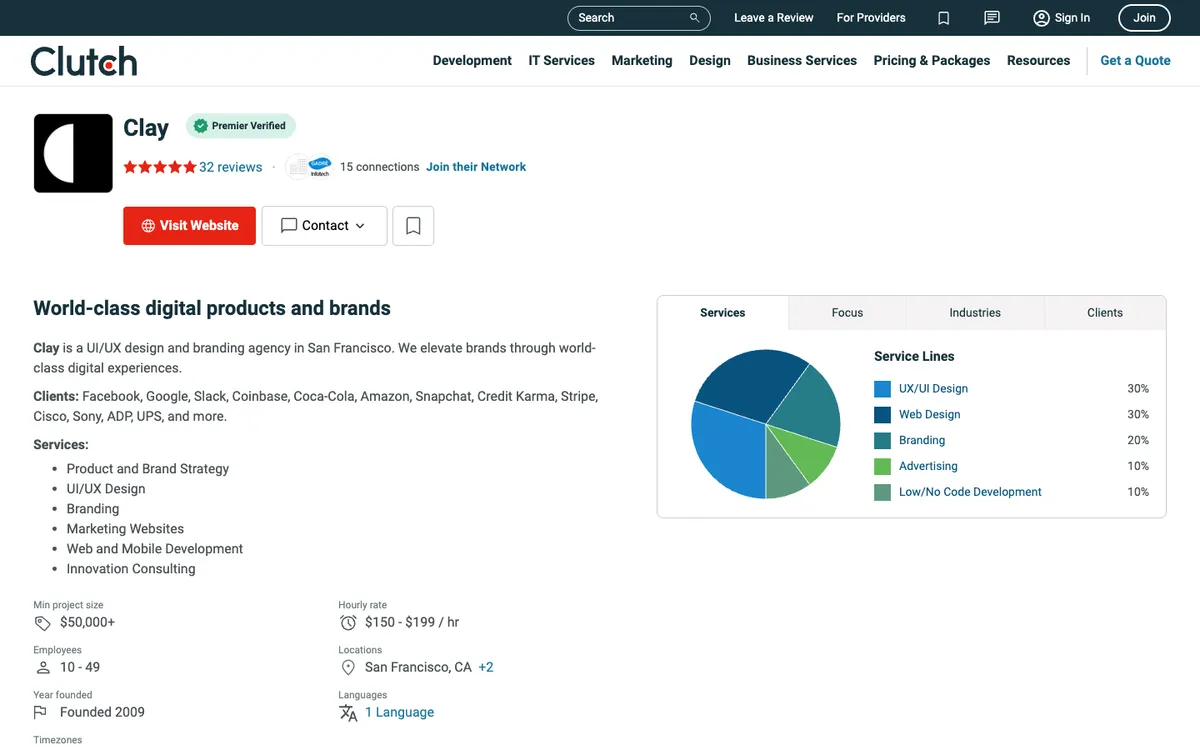Click Get a Quote link
The image size is (1200, 750).
point(1135,61)
